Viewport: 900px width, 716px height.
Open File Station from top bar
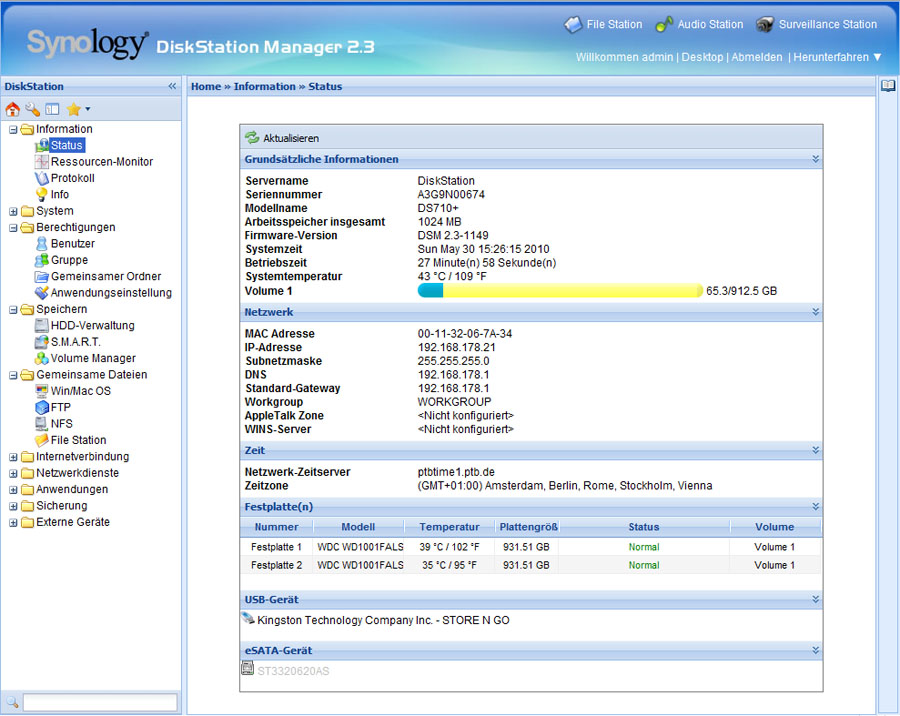[x=603, y=24]
